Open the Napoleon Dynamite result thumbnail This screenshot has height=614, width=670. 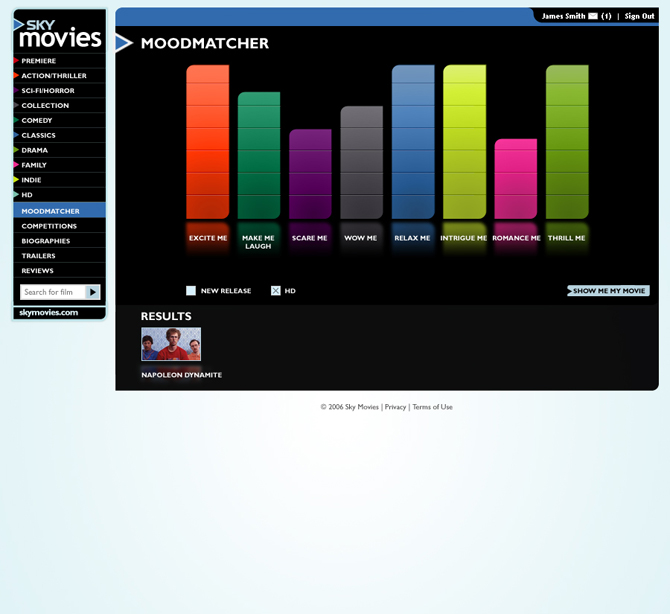point(171,344)
